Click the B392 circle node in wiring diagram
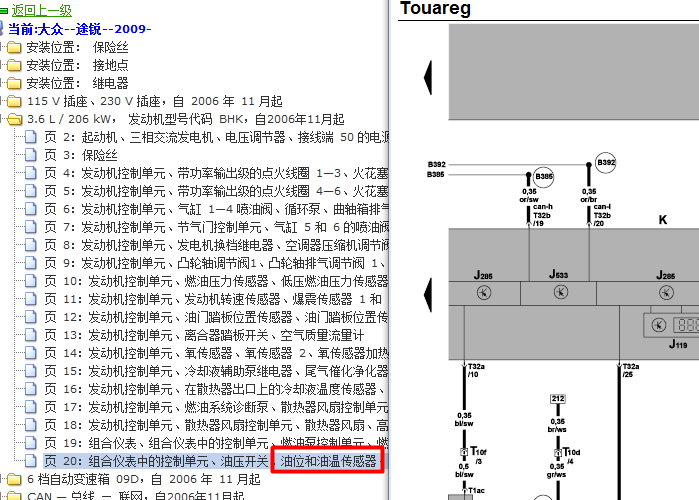Viewport: 699px width, 500px height. (606, 163)
